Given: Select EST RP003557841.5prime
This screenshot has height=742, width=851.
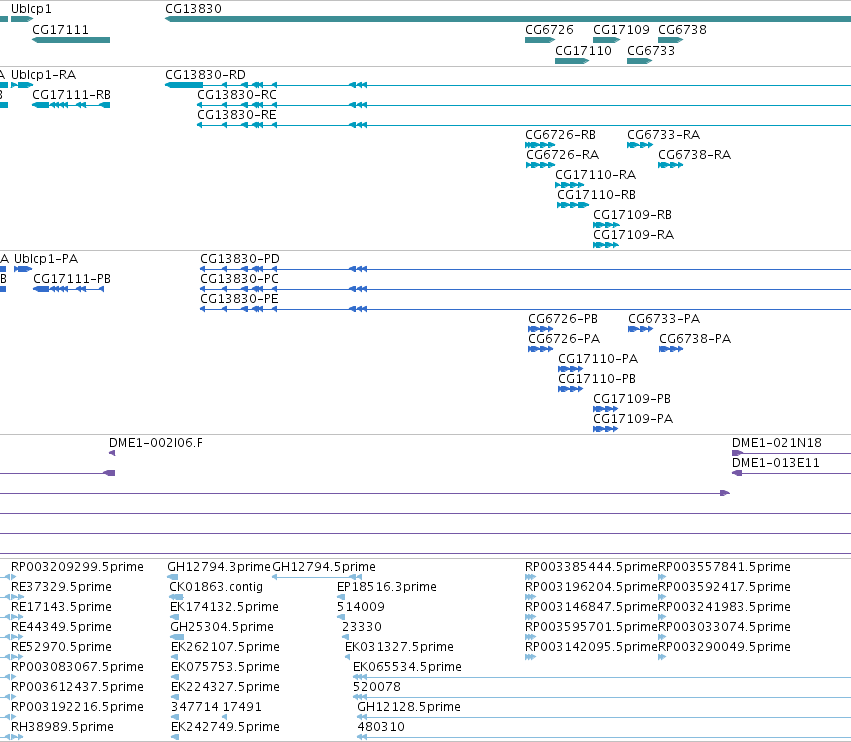Looking at the screenshot, I should coord(724,566).
